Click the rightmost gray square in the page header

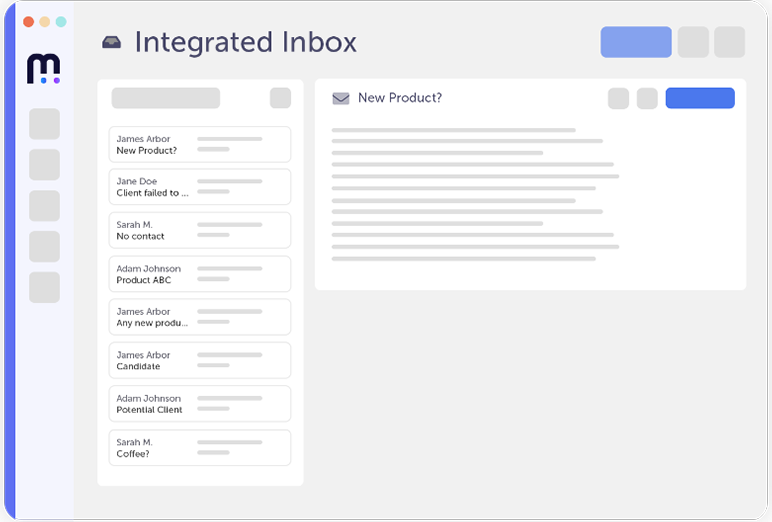coord(729,42)
